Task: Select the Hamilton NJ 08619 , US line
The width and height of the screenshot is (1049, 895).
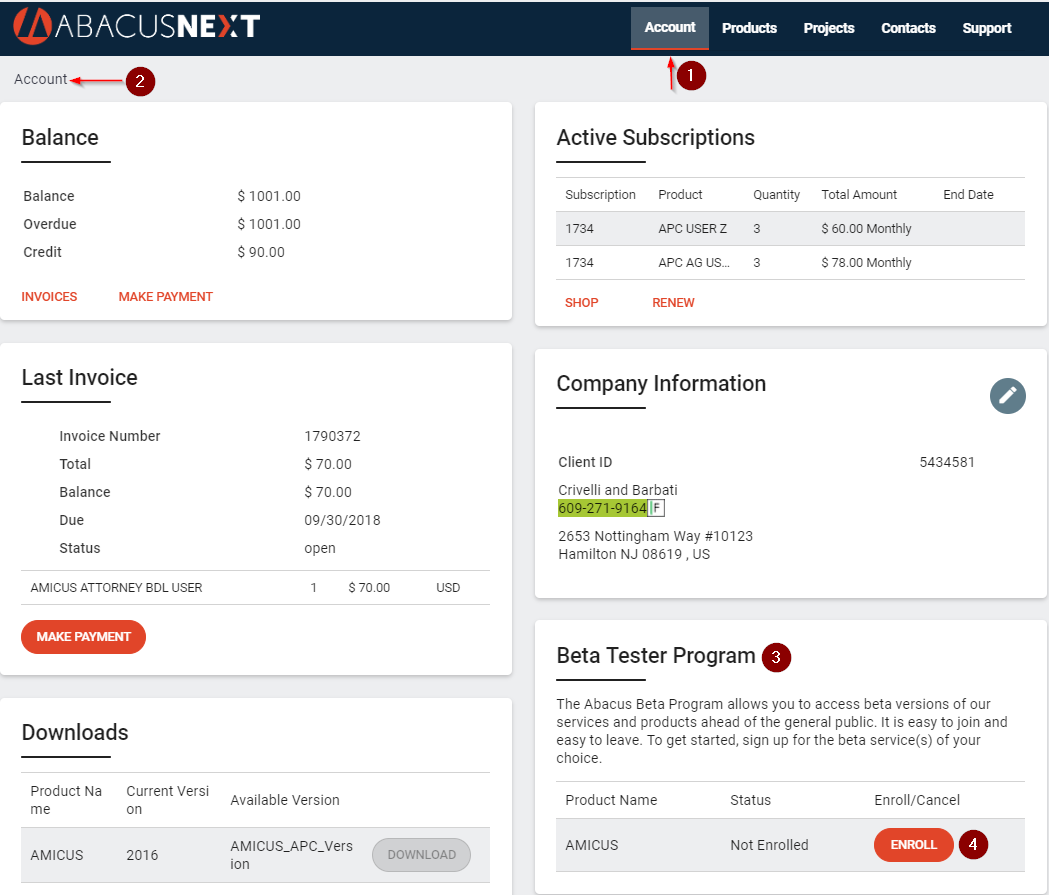Action: [x=634, y=555]
